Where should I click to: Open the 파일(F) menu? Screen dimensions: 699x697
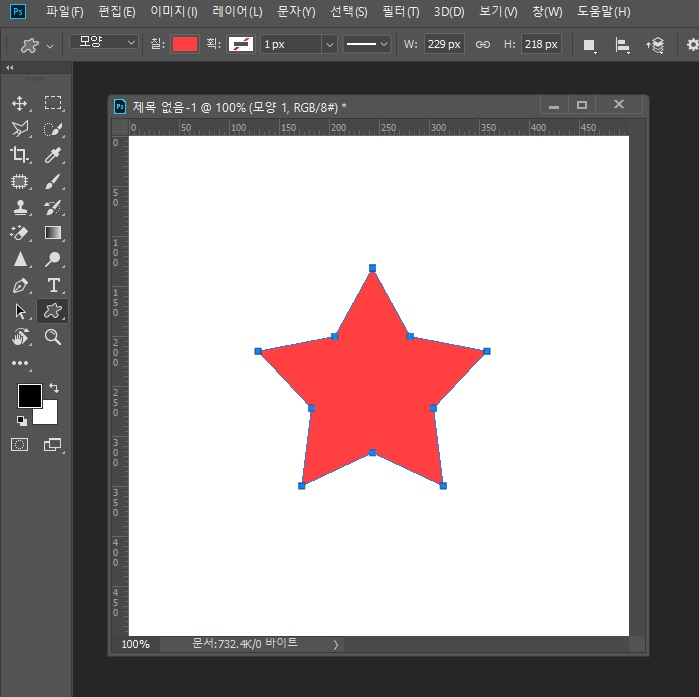(x=65, y=11)
